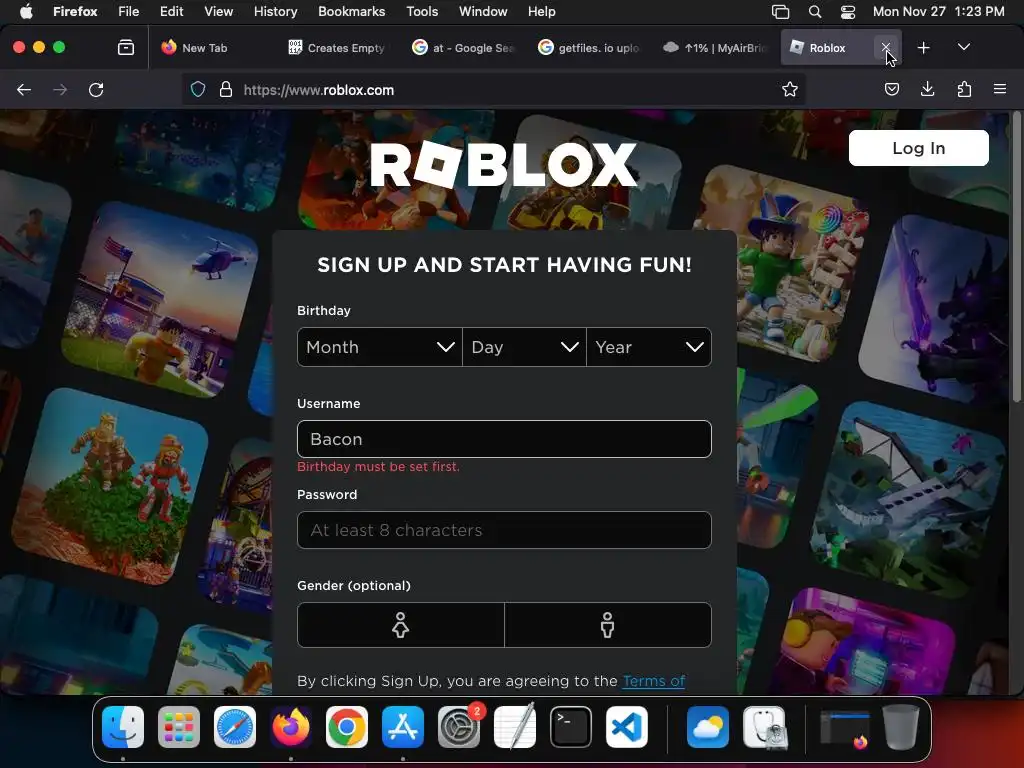Open the Help menu
This screenshot has width=1024, height=768.
point(541,11)
